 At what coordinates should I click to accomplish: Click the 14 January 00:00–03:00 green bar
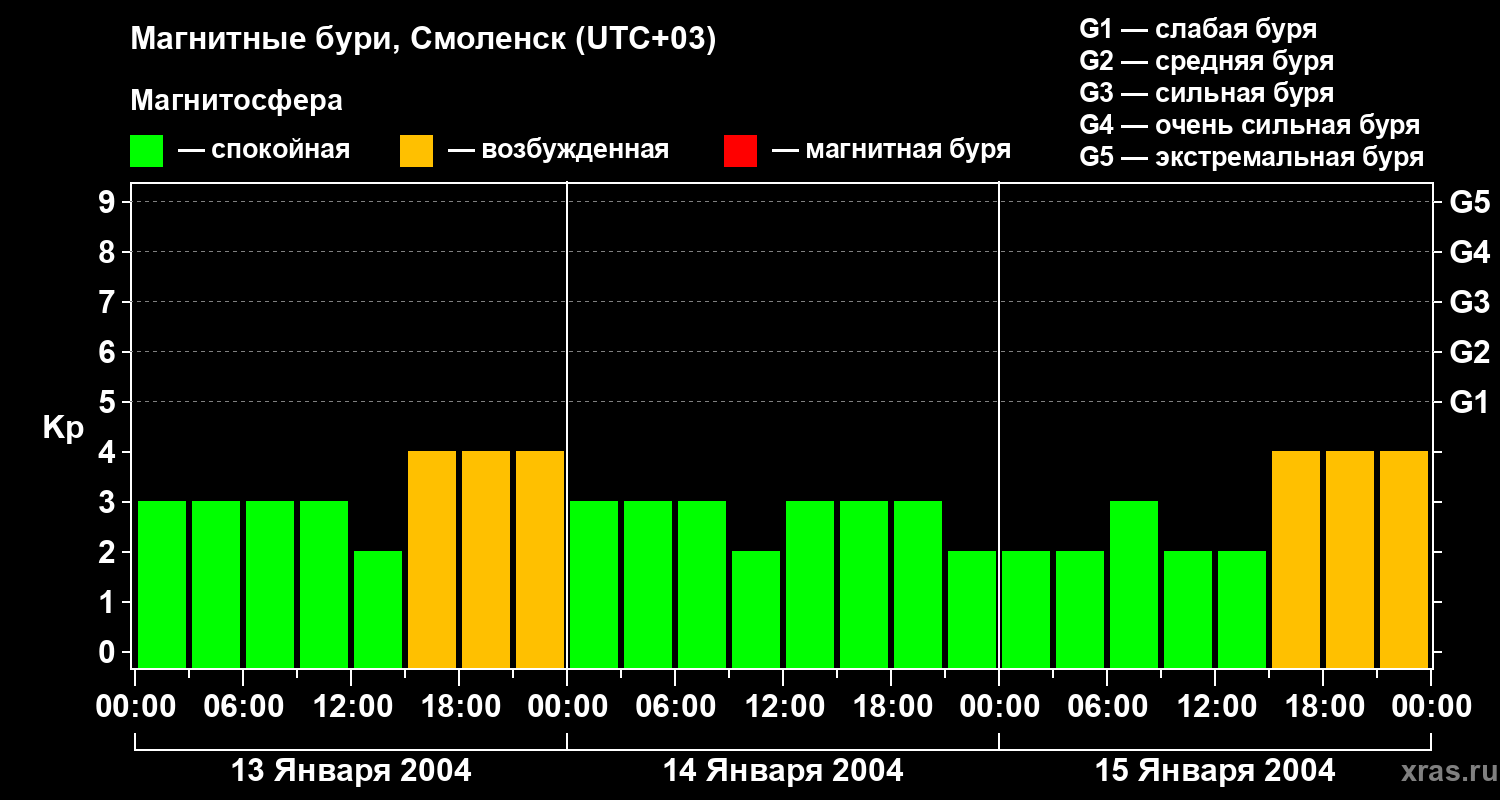(x=594, y=584)
